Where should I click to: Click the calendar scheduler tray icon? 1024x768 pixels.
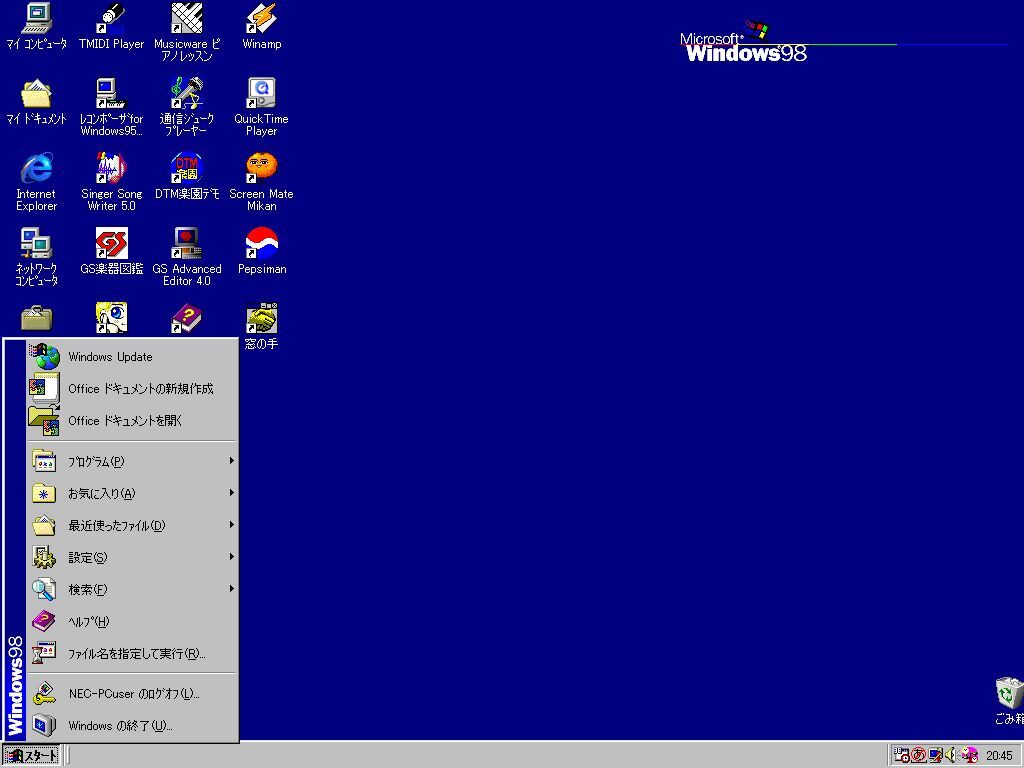(x=903, y=755)
